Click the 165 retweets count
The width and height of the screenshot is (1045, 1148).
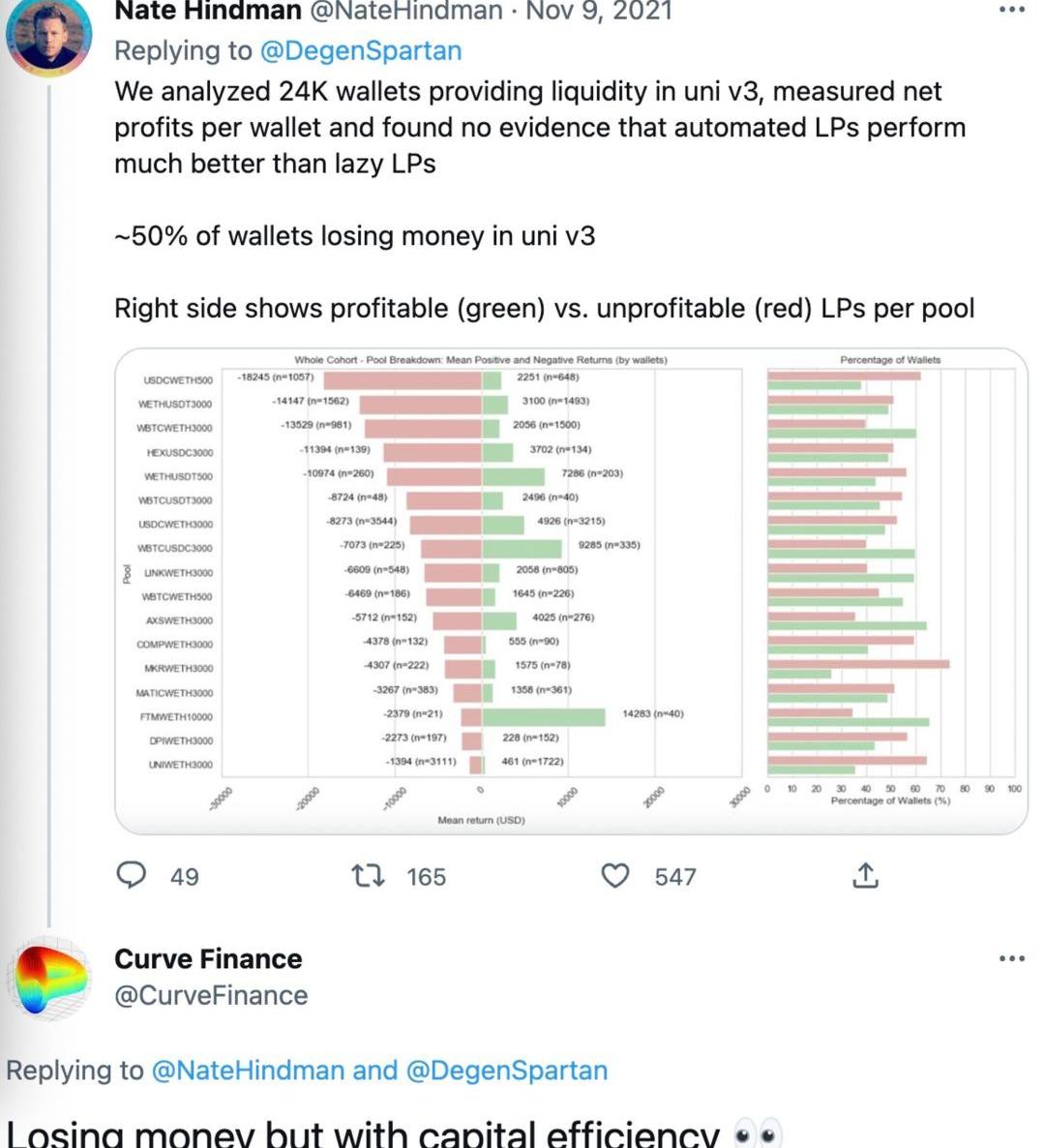coord(427,877)
